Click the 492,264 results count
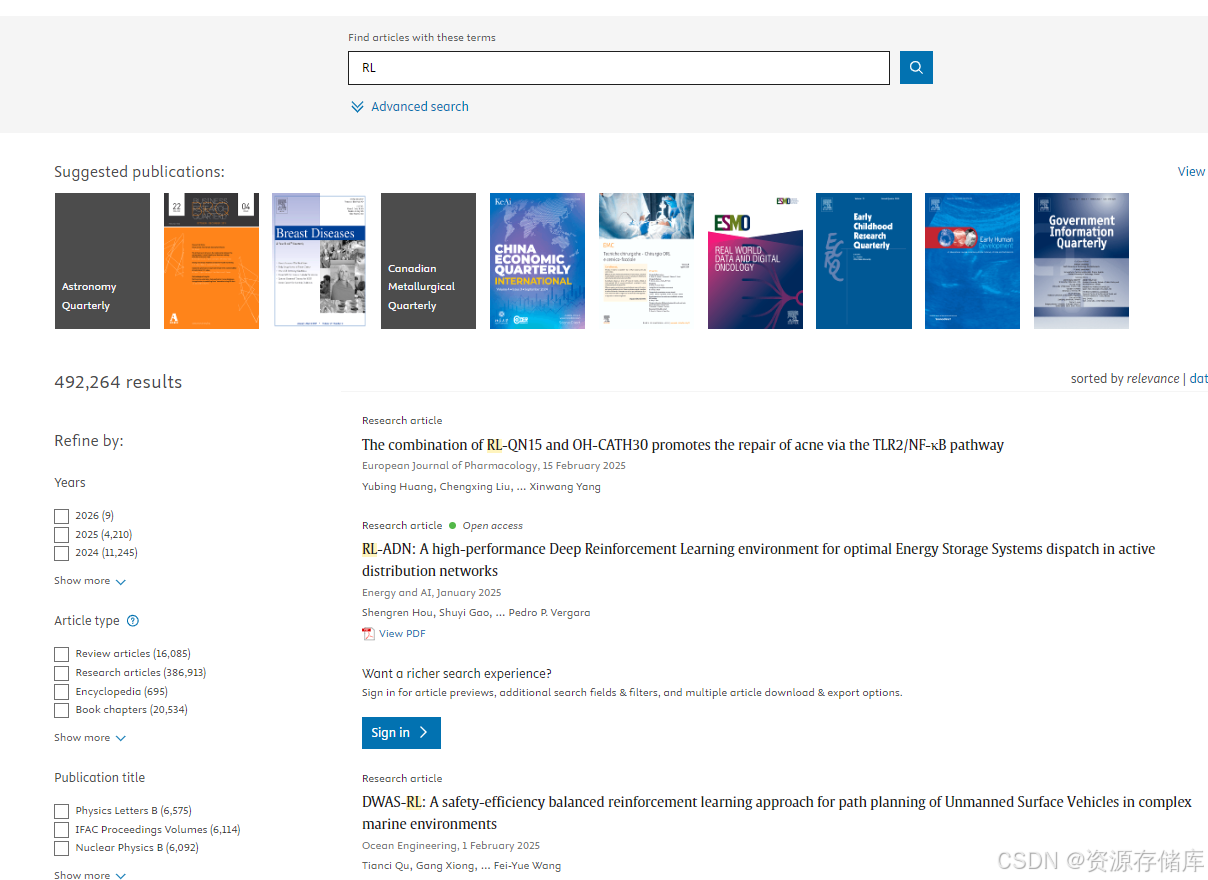Viewport: 1208px width, 880px height. coord(118,382)
